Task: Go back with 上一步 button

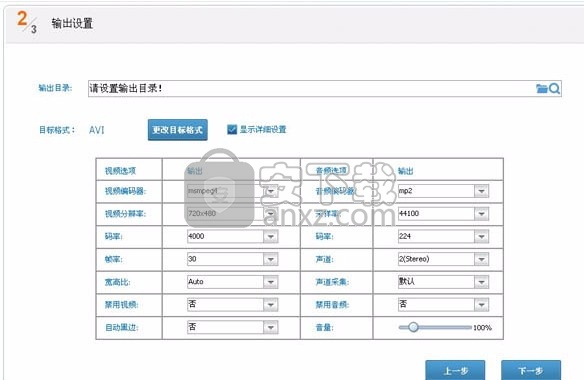Action: (455, 370)
